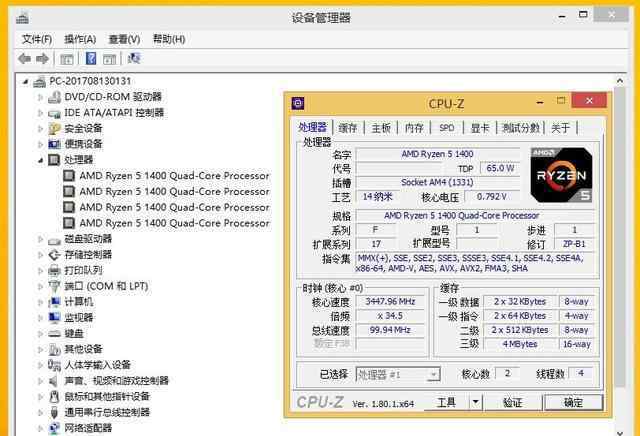Click the 端口 (COM 和 LPT) icon

coord(54,287)
